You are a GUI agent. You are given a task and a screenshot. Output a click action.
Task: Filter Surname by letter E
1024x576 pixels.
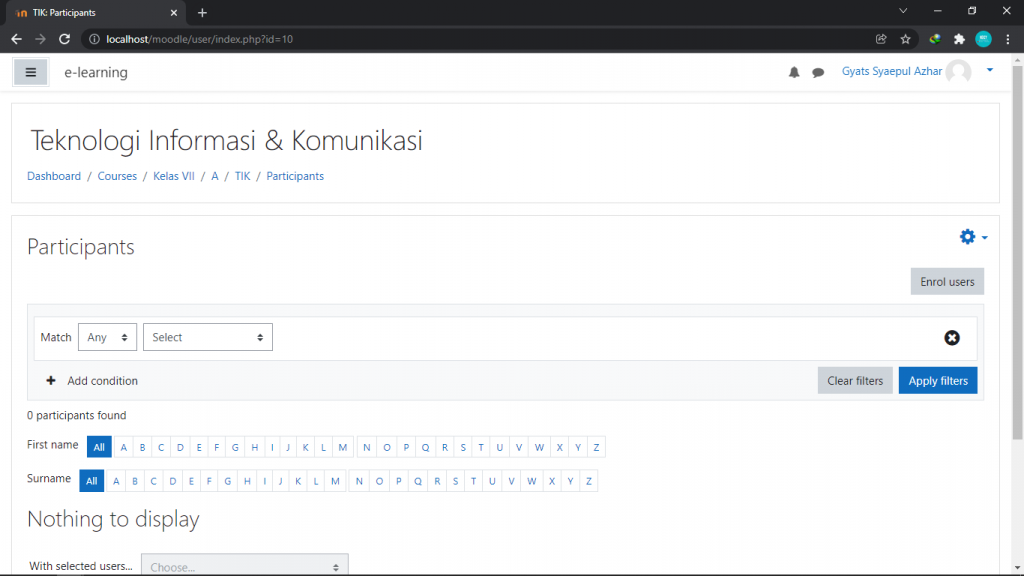(x=191, y=481)
